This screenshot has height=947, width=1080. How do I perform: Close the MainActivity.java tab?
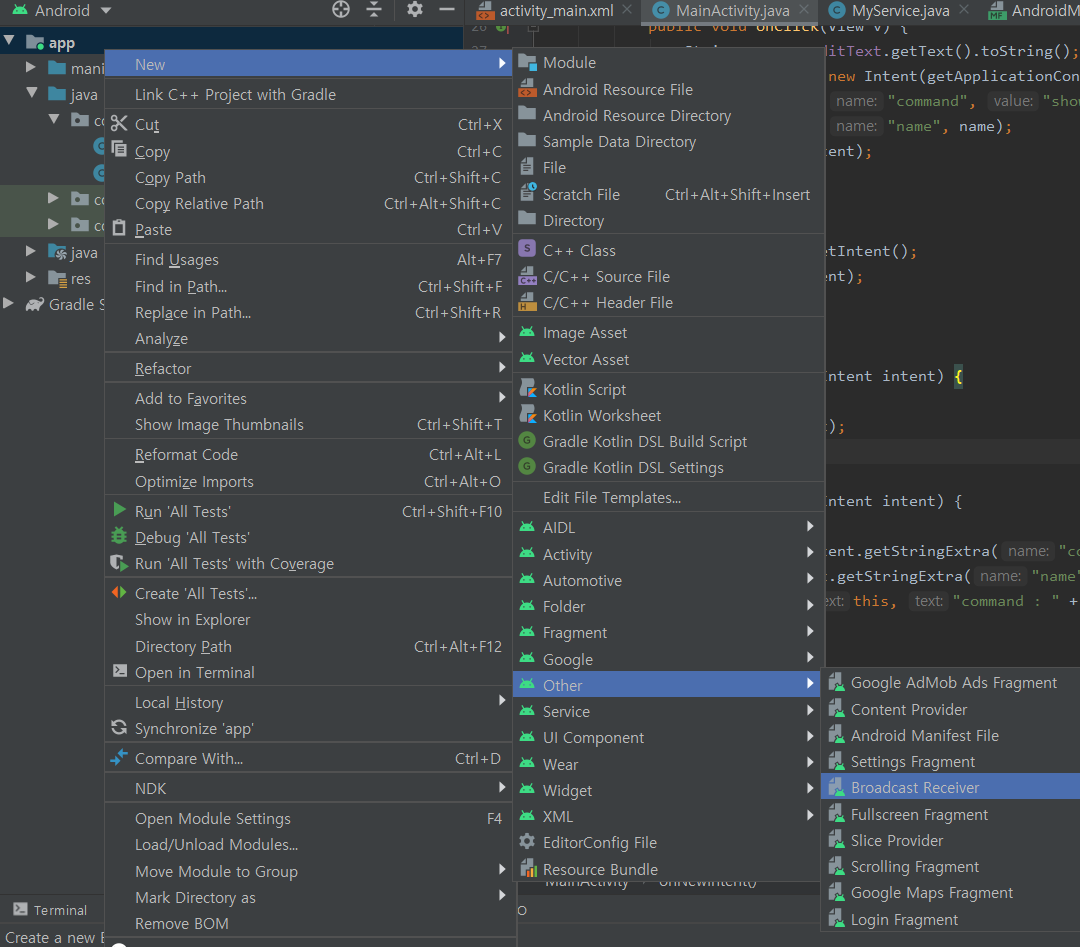804,10
